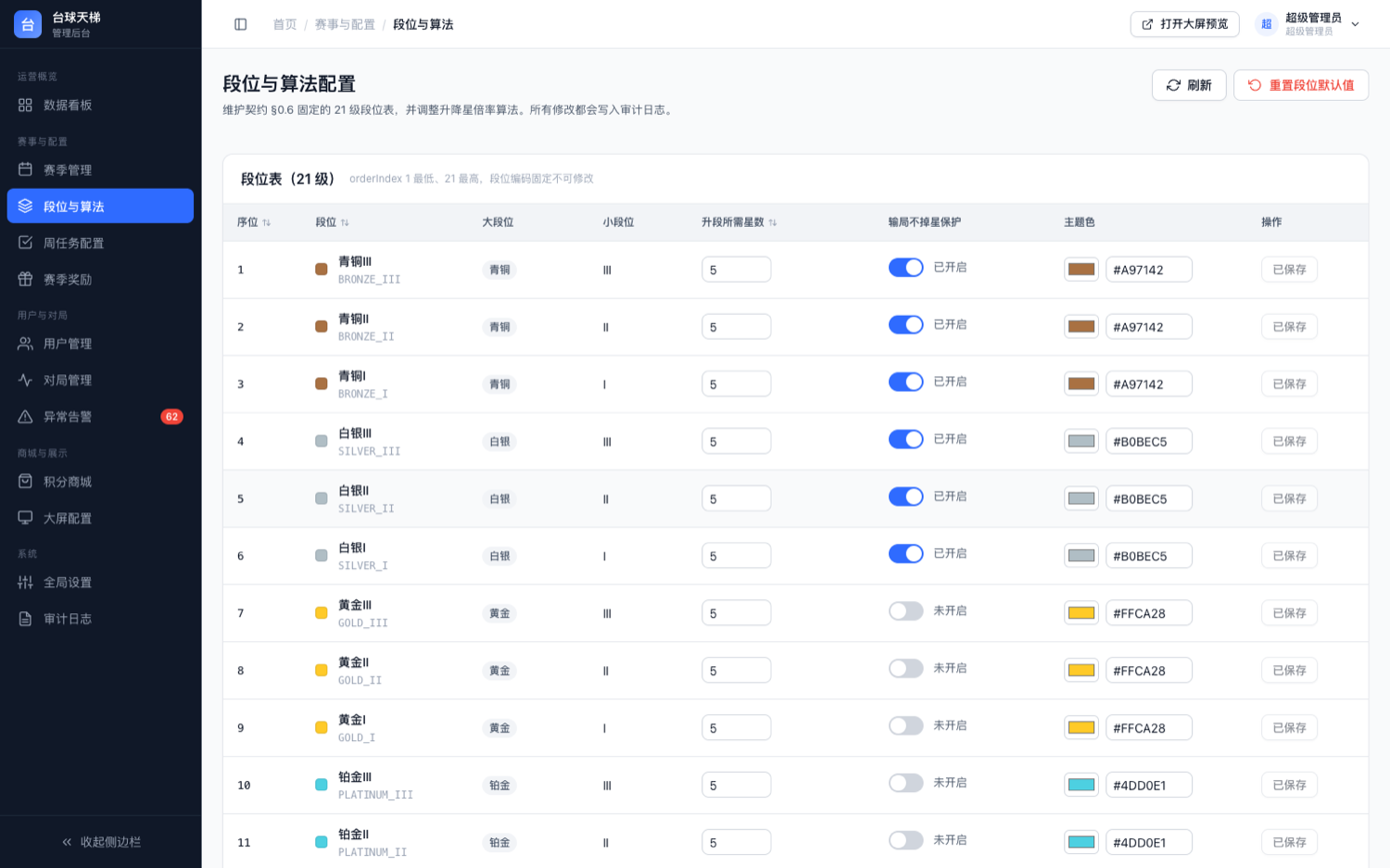1390x868 pixels.
Task: Toggle the sidebar panel icon in header
Action: 241,24
